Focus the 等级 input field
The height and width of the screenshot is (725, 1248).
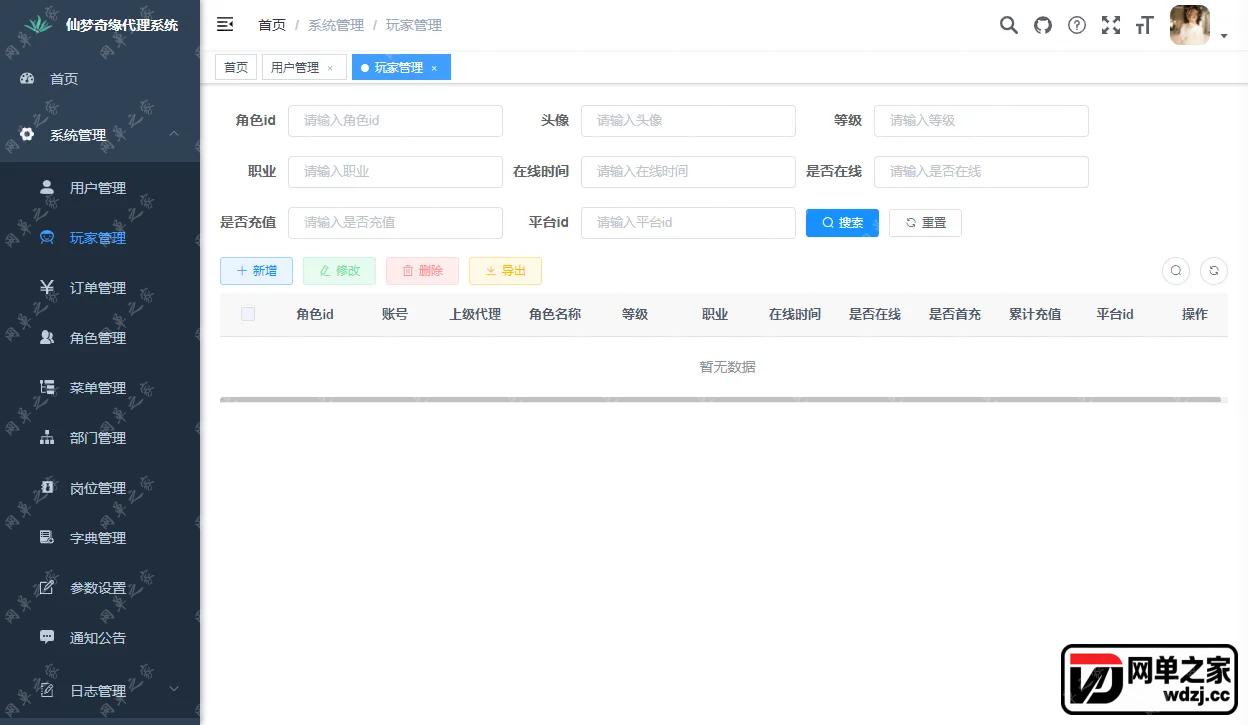[x=981, y=120]
